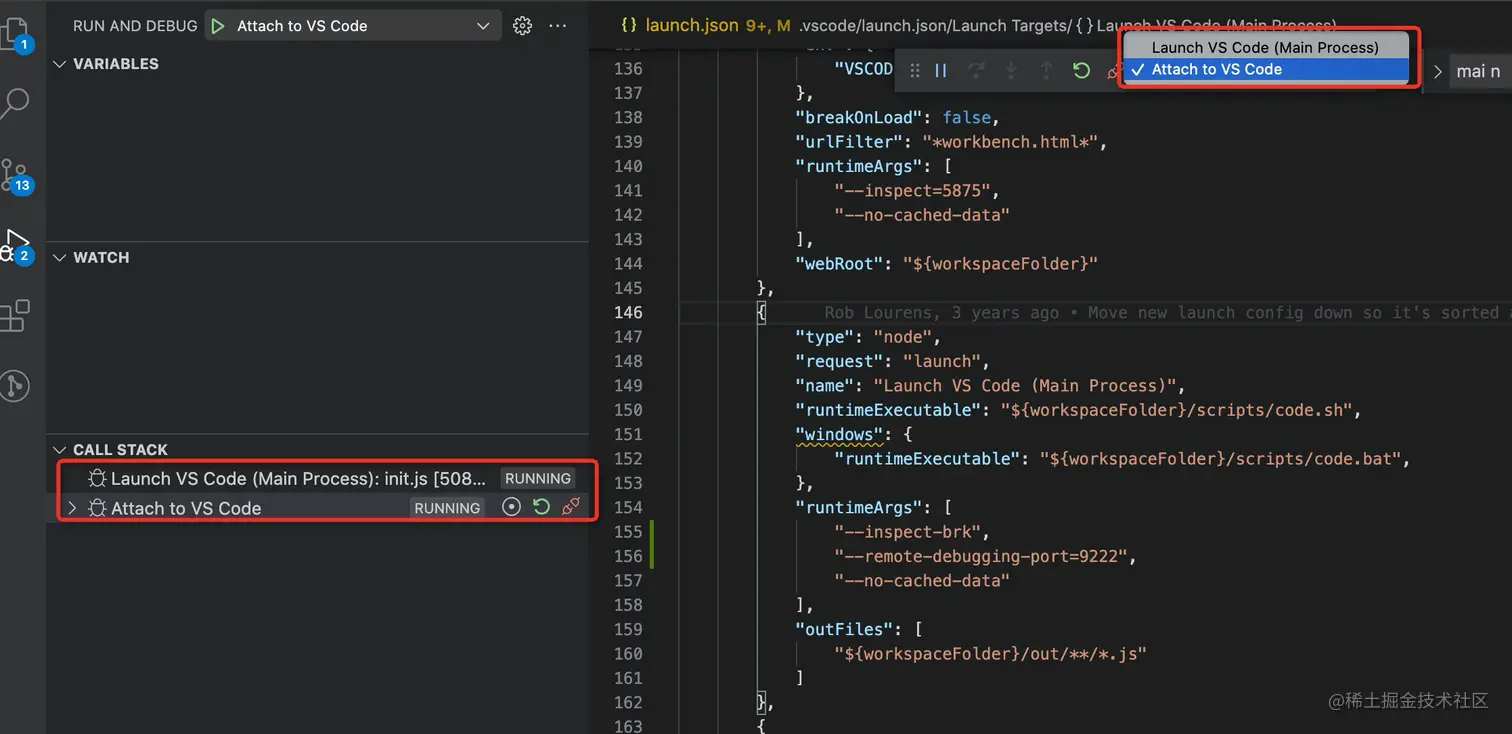The width and height of the screenshot is (1512, 734).
Task: Click Step Into in the debug toolbar
Action: click(1011, 71)
